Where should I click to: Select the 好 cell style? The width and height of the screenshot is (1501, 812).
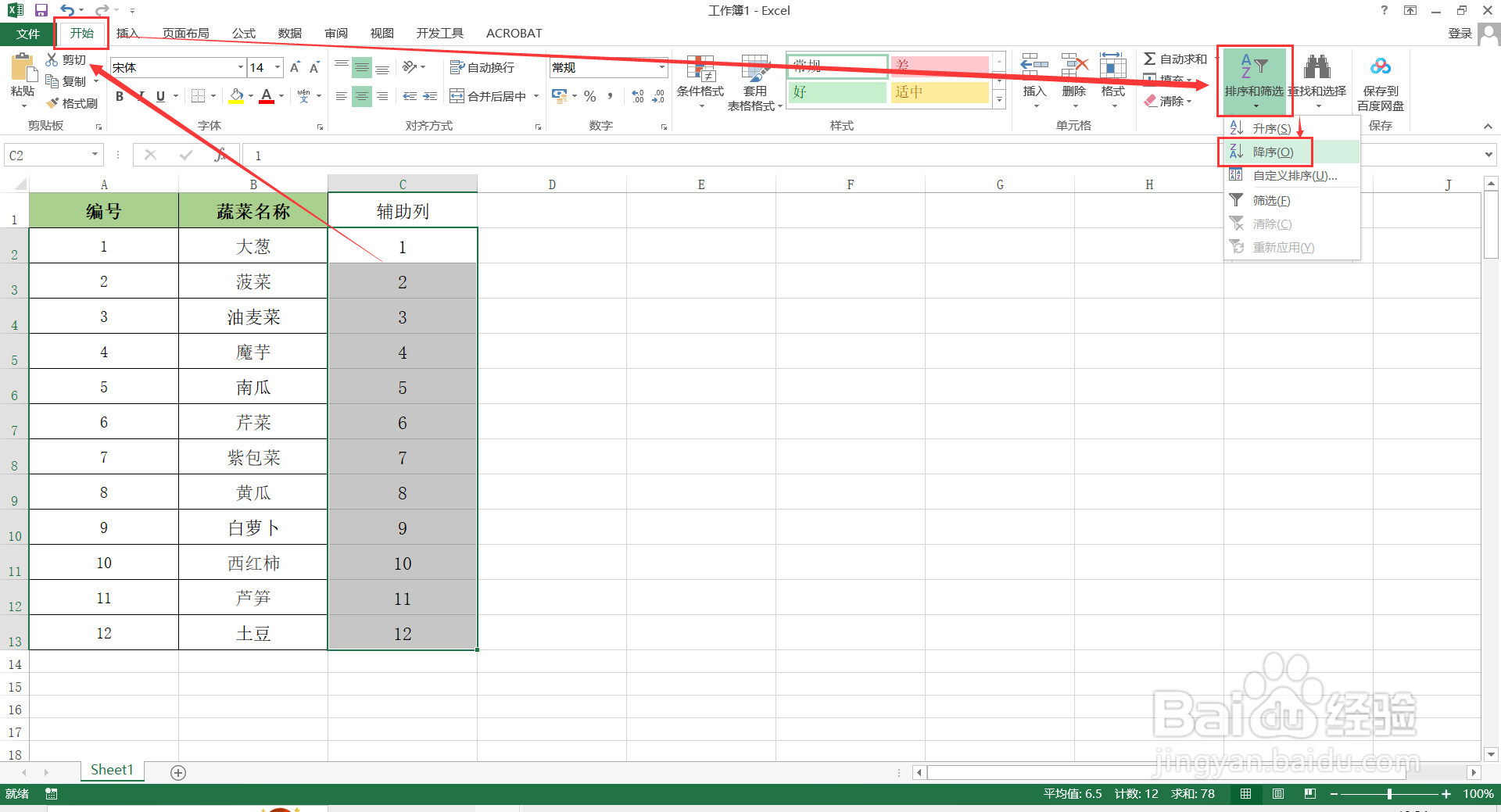[837, 92]
